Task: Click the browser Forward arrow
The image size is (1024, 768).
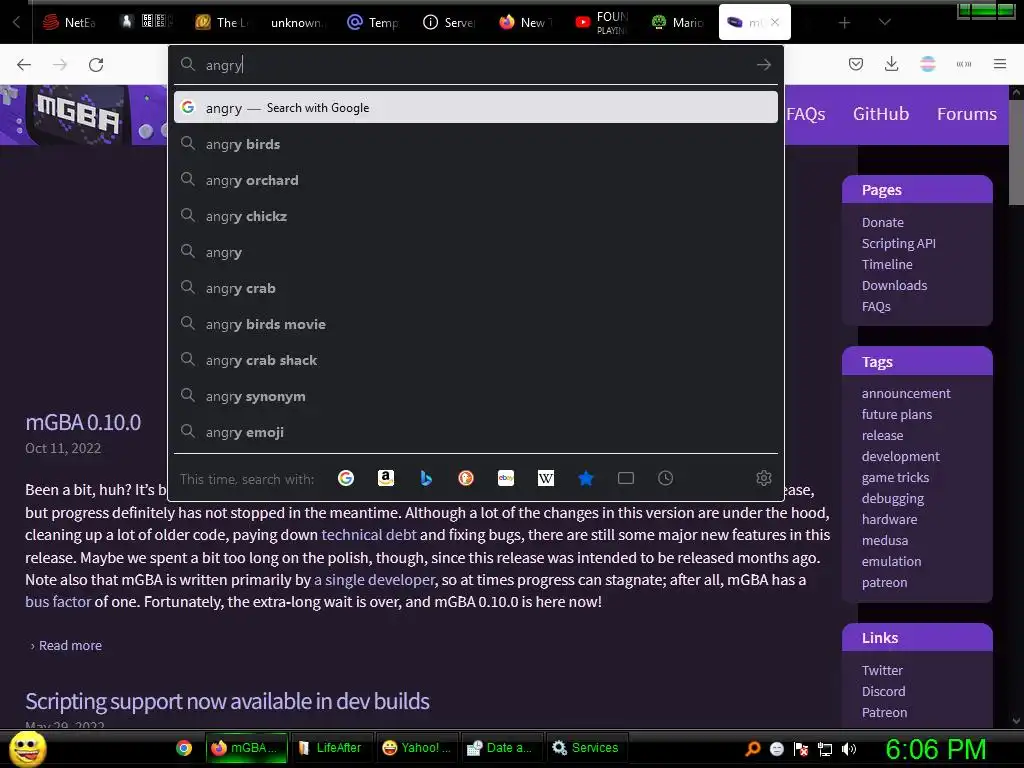Action: [60, 65]
